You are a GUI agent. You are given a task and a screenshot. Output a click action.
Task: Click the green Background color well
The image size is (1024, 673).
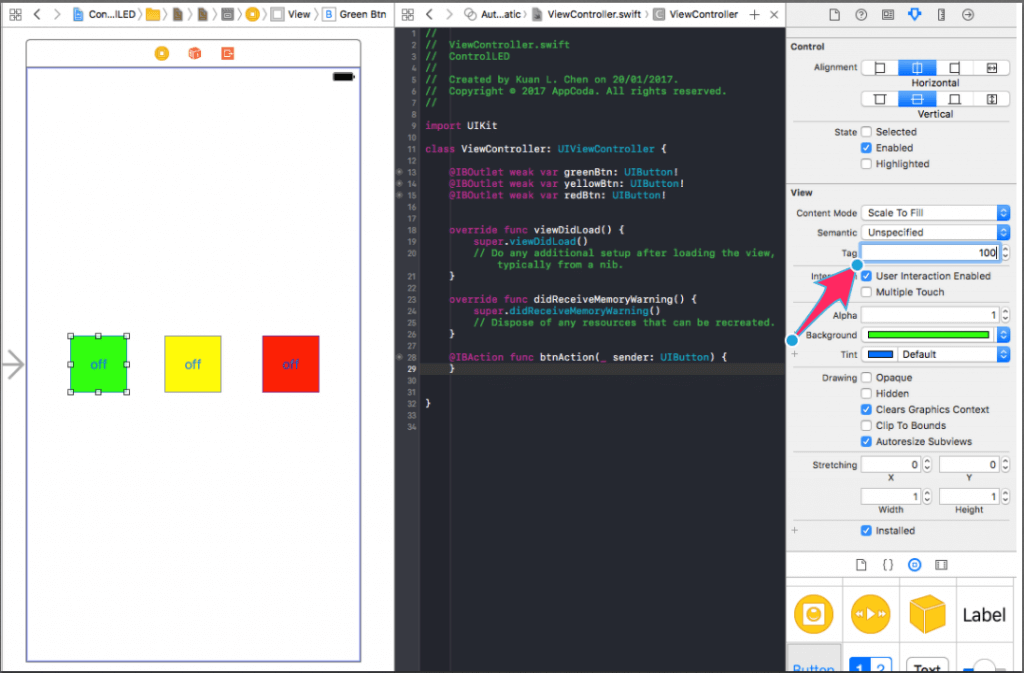click(x=928, y=335)
